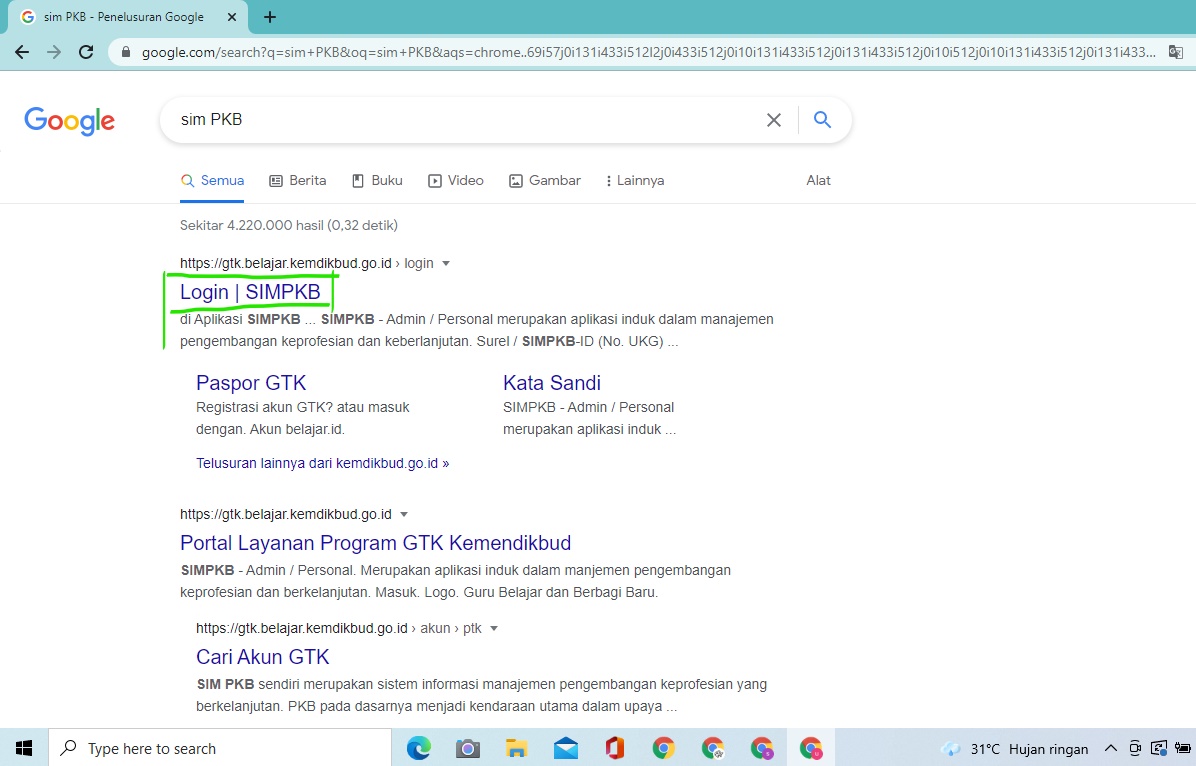Image resolution: width=1196 pixels, height=766 pixels.
Task: Close the 'sim PKB' browser tab
Action: coord(233,17)
